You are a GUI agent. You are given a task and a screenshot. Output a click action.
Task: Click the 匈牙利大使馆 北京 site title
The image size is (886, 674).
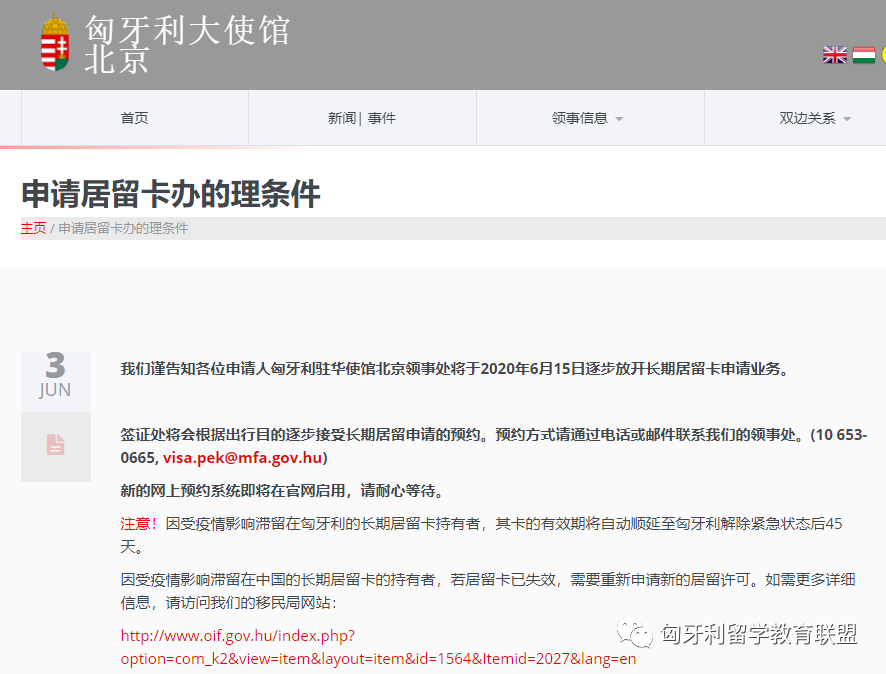(187, 44)
